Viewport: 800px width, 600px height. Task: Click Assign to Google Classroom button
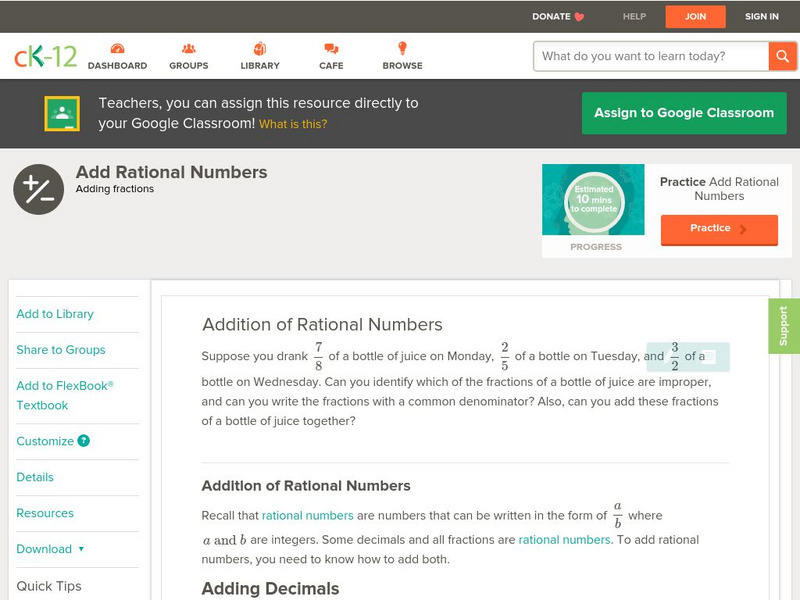684,113
